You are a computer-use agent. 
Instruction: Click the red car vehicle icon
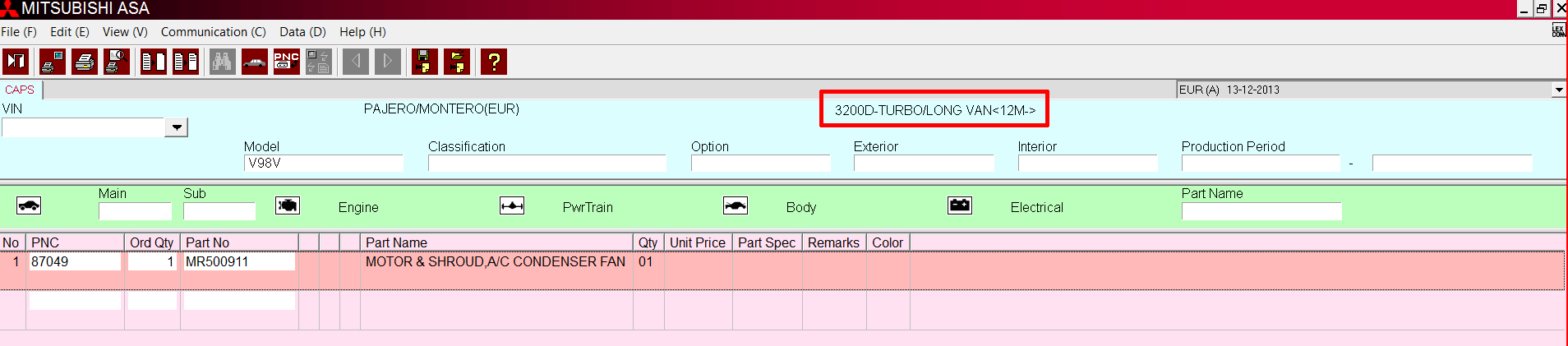[x=254, y=62]
